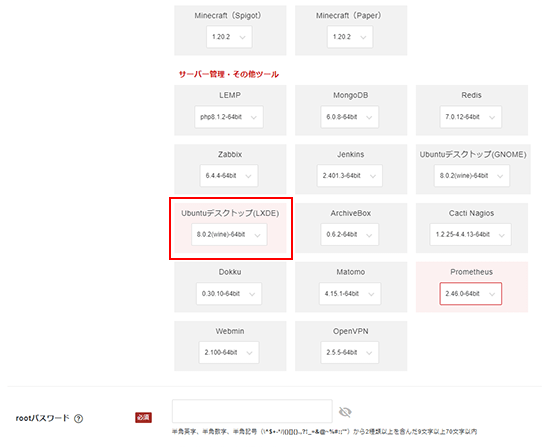Open Ubuntu Desktop (GNOME) version dropdown
This screenshot has height=447, width=550.
(472, 175)
